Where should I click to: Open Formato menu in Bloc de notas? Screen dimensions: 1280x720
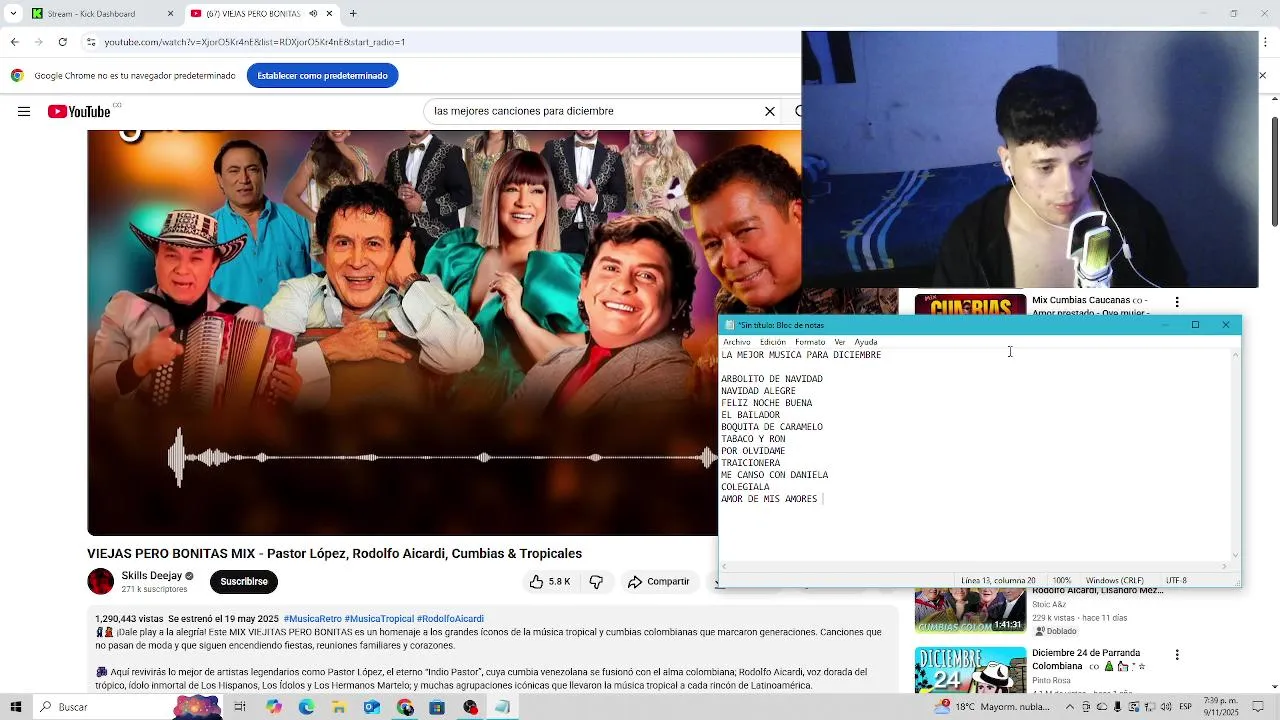pyautogui.click(x=810, y=342)
